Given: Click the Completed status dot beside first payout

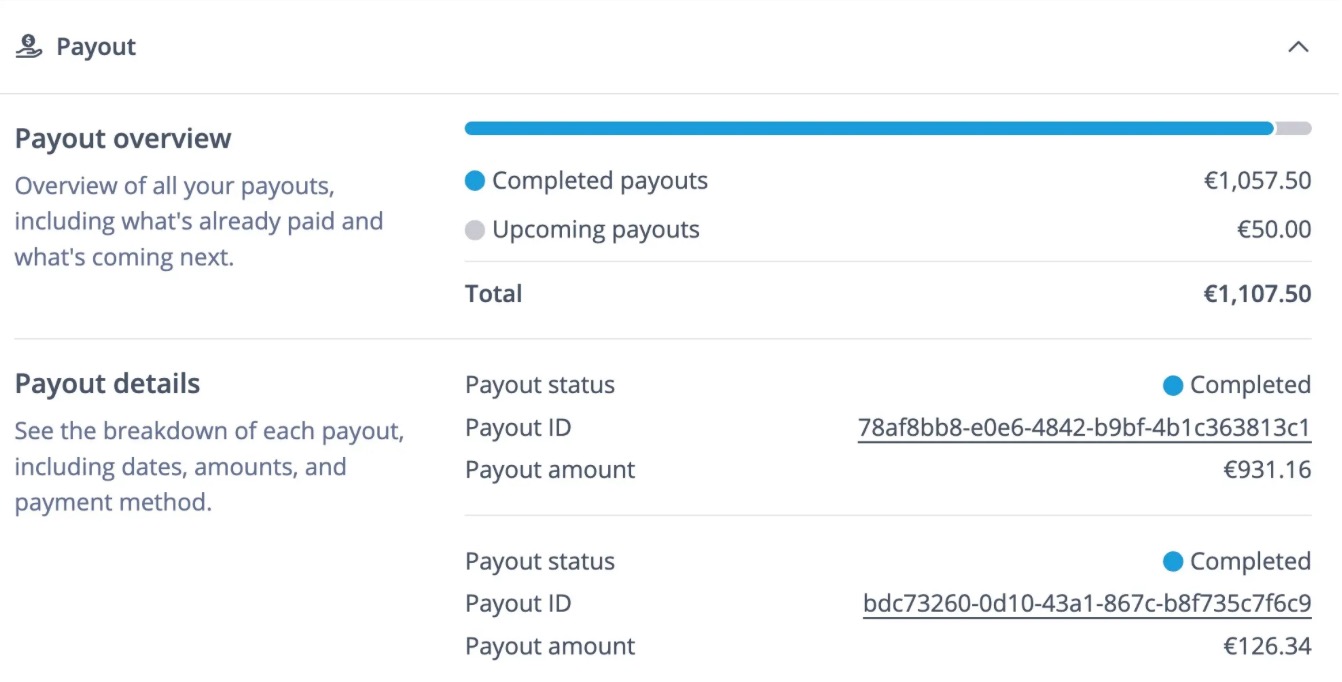Looking at the screenshot, I should [1175, 384].
